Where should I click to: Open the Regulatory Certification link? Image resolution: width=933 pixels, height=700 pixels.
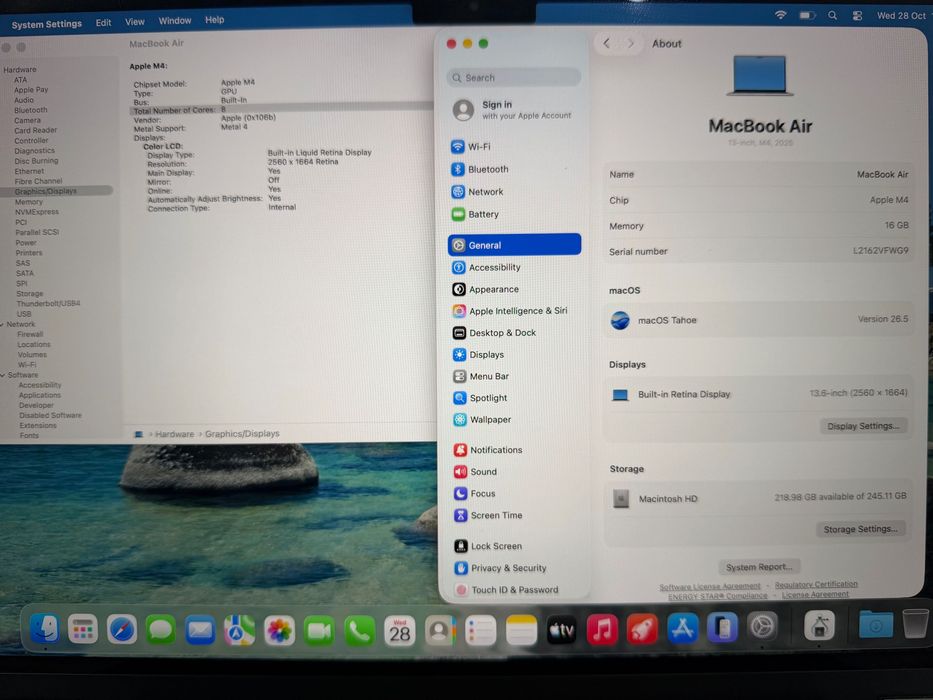click(816, 585)
